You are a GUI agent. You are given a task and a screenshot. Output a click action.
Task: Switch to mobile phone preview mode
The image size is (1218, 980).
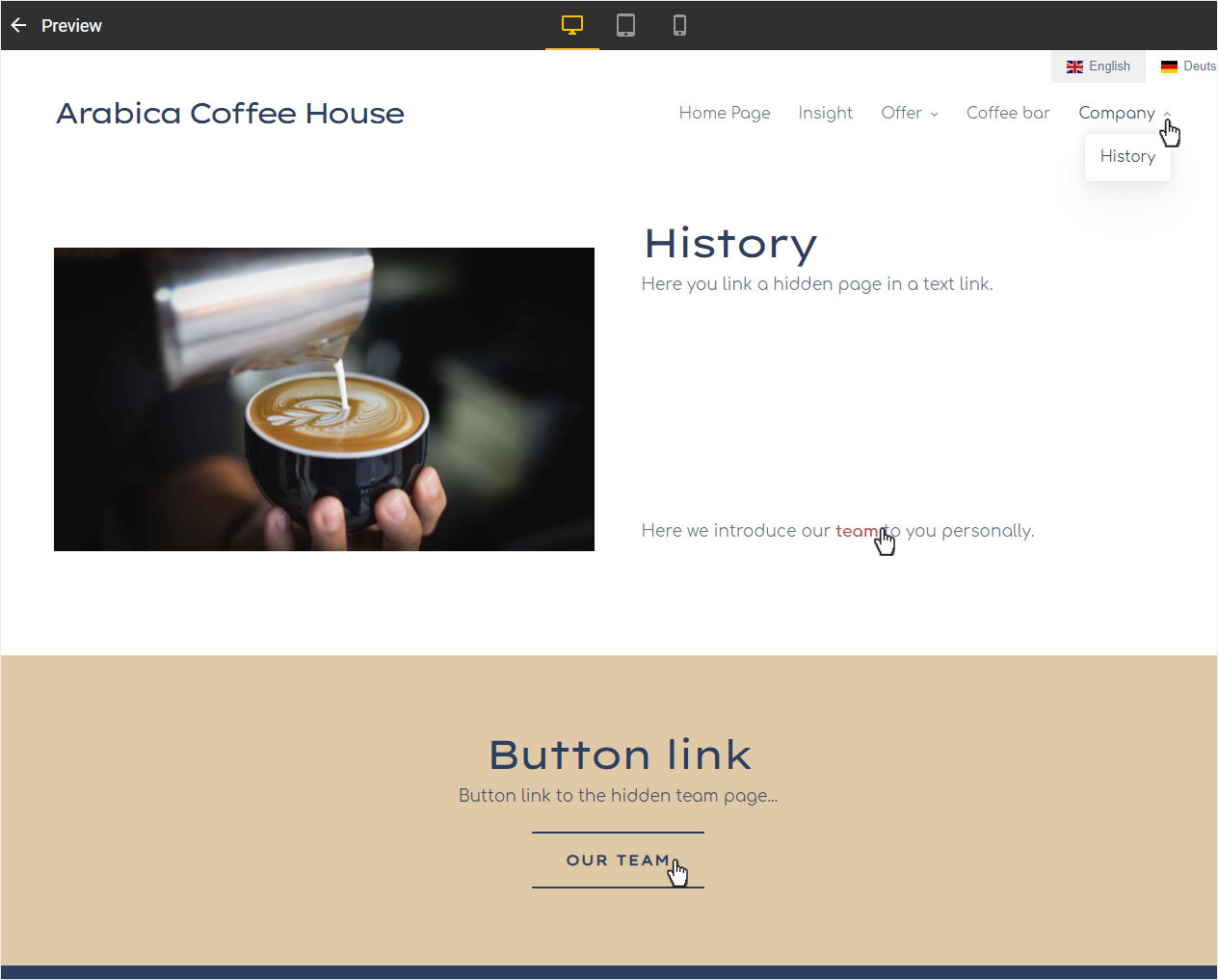[679, 25]
